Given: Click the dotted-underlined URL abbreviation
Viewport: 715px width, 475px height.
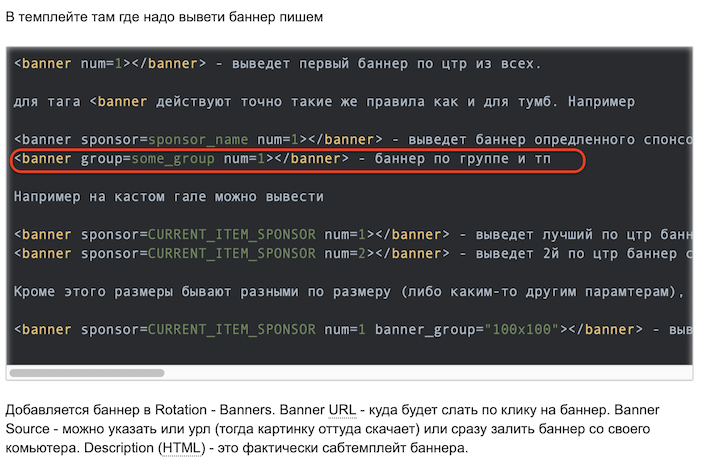Looking at the screenshot, I should point(342,410).
